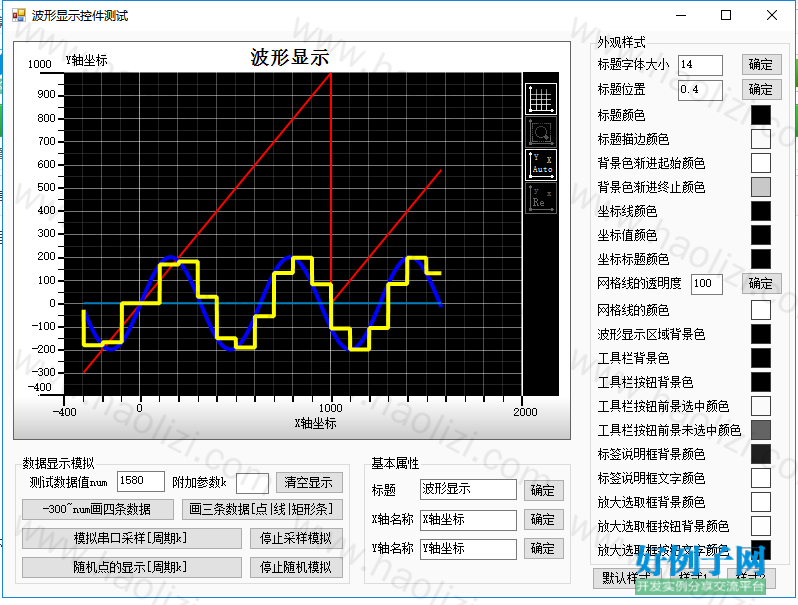
Task: Open the 坐标标题颜色 swatch
Action: [761, 259]
